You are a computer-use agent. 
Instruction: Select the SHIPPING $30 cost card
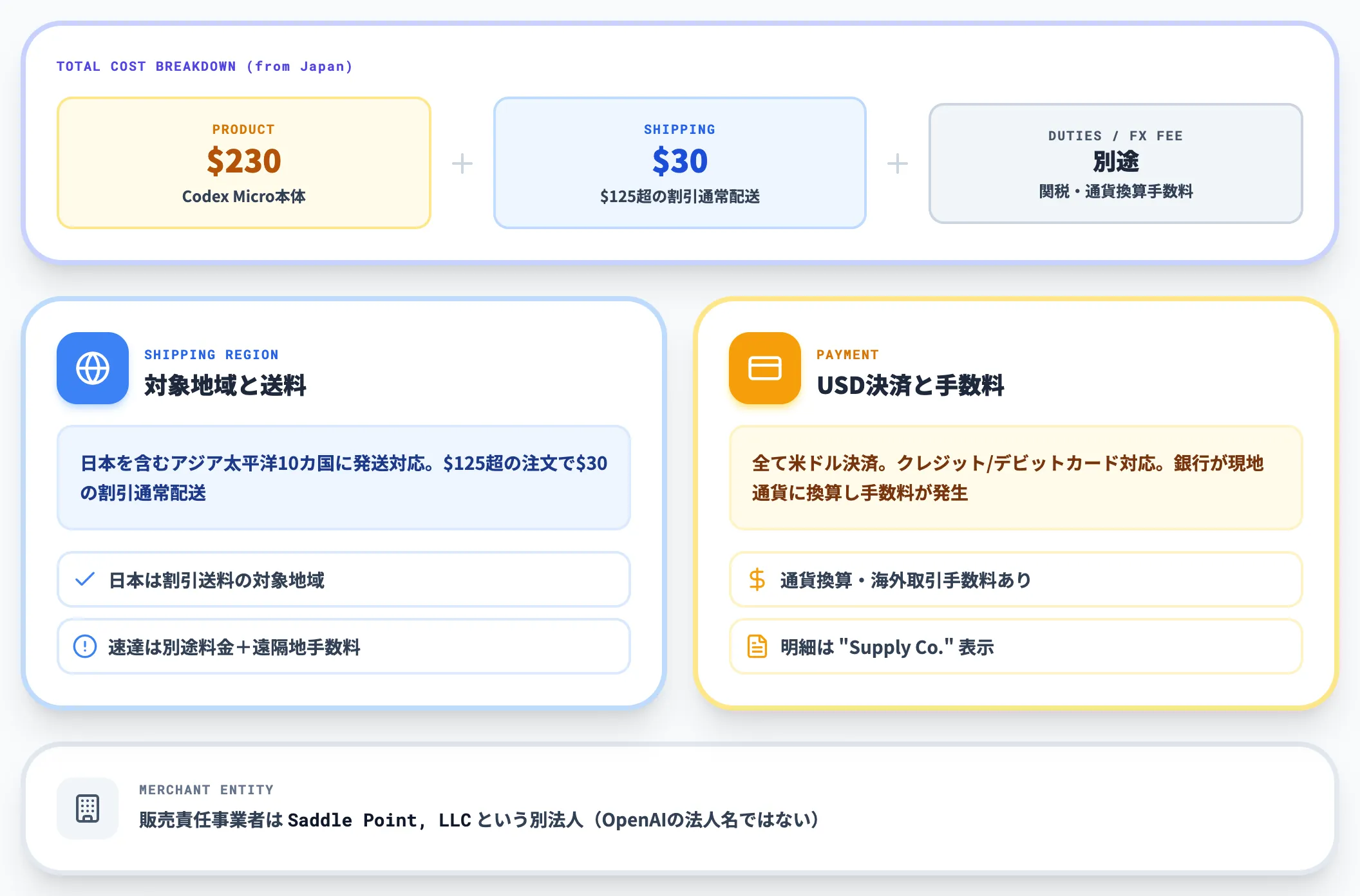[x=680, y=163]
